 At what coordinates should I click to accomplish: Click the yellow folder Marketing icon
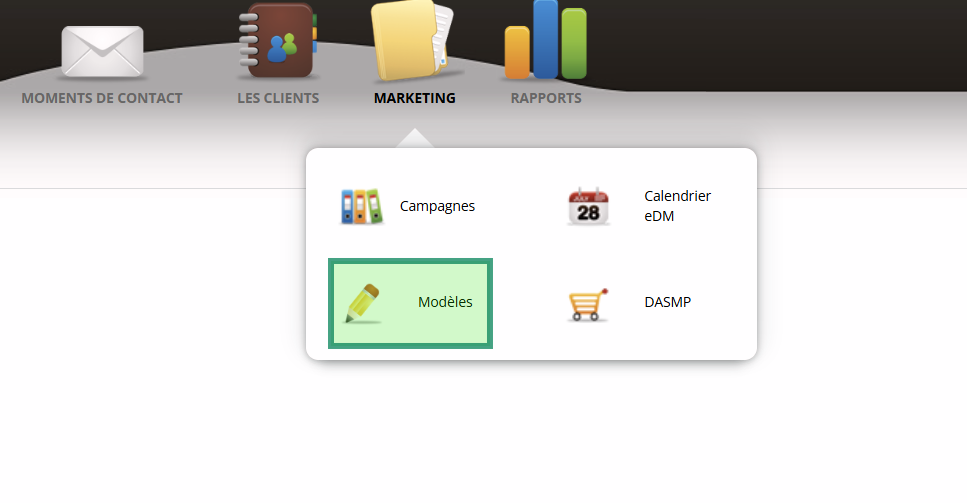tap(412, 40)
